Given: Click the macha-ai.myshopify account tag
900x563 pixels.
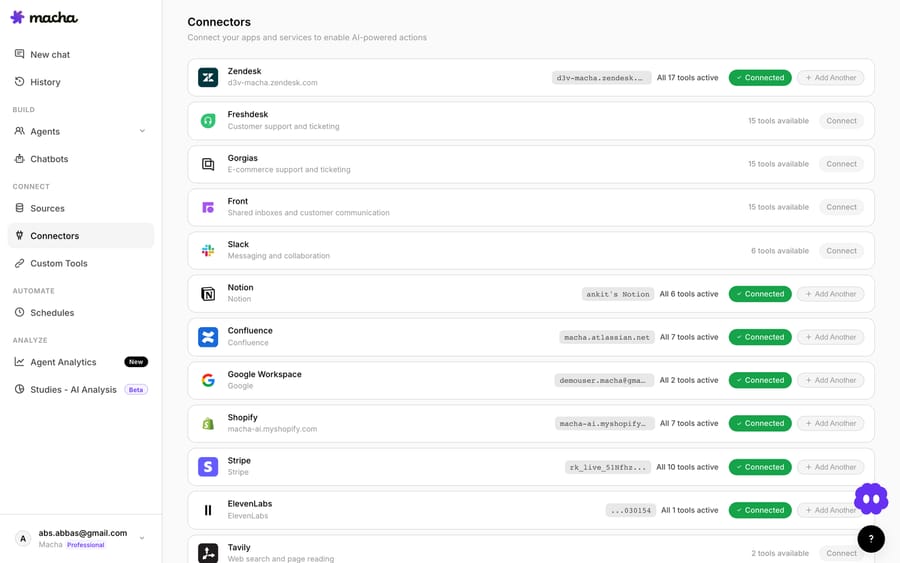Looking at the screenshot, I should pyautogui.click(x=604, y=424).
